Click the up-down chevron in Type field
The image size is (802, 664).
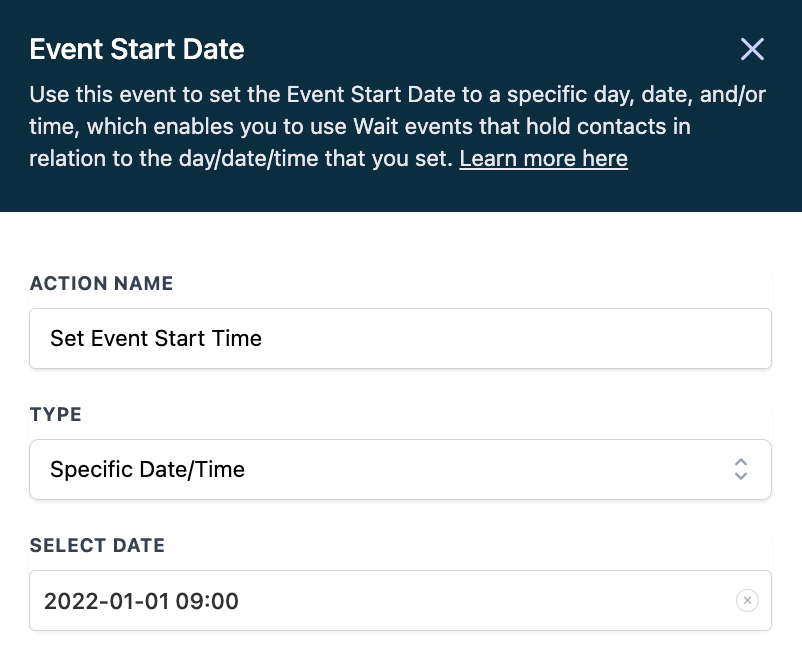(x=740, y=469)
